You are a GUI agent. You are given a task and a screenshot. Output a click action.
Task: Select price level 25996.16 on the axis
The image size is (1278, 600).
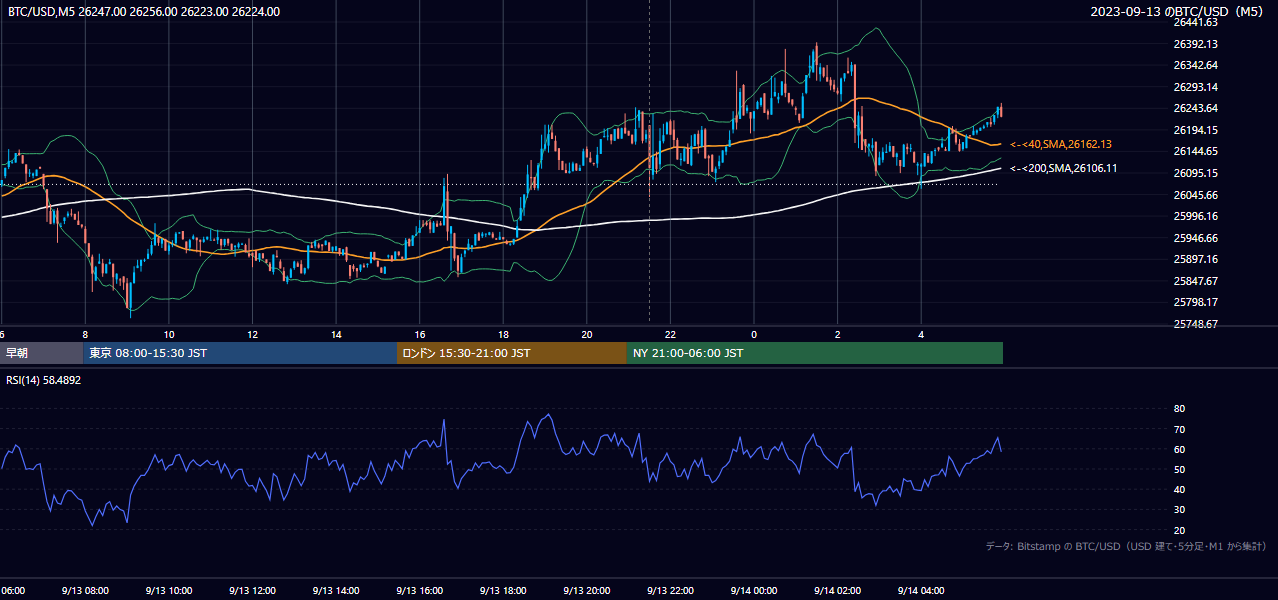point(1195,216)
